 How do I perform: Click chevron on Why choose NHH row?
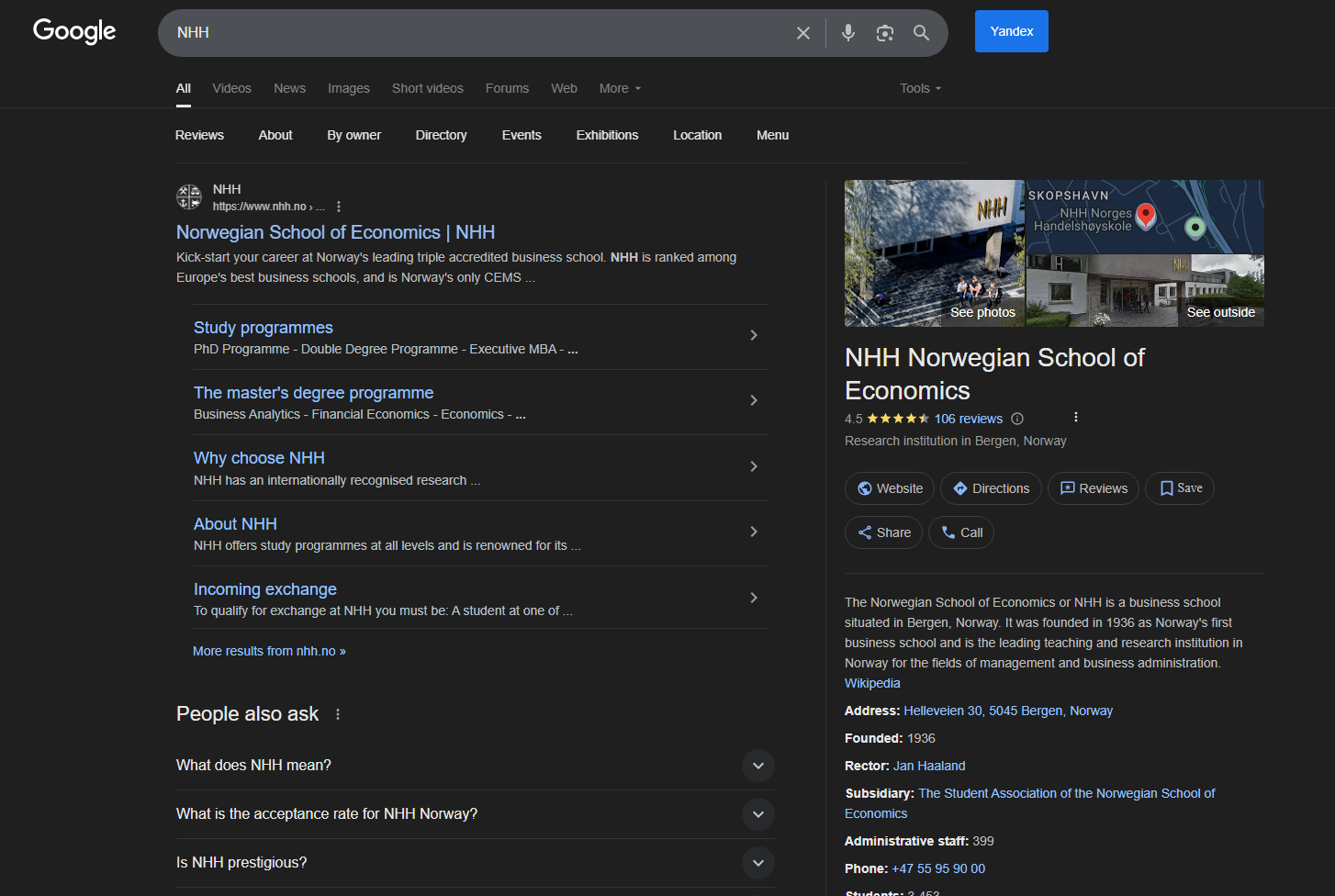click(754, 466)
